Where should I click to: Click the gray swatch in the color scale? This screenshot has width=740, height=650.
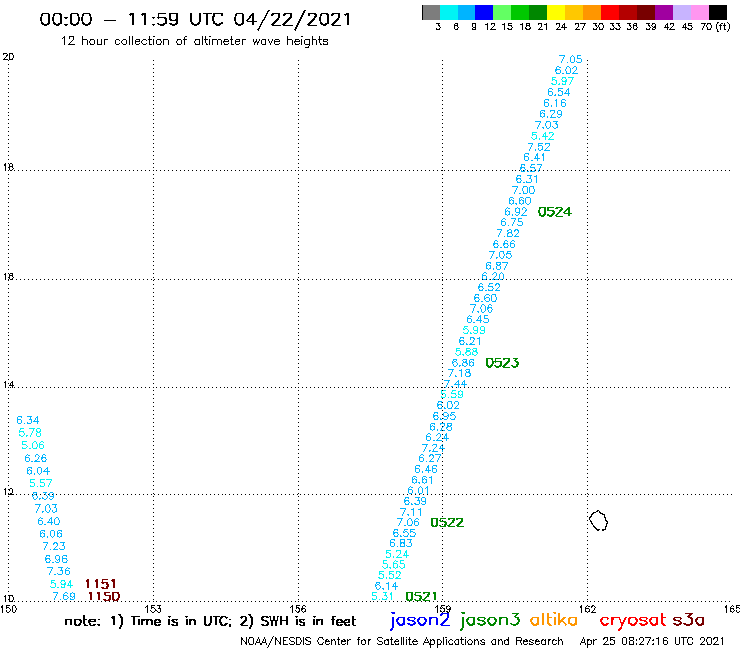point(431,12)
